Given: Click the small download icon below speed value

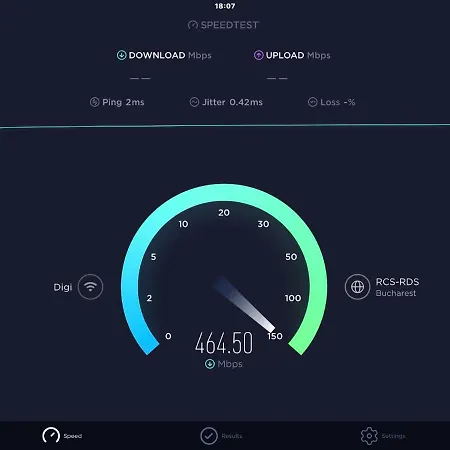Looking at the screenshot, I should point(210,364).
